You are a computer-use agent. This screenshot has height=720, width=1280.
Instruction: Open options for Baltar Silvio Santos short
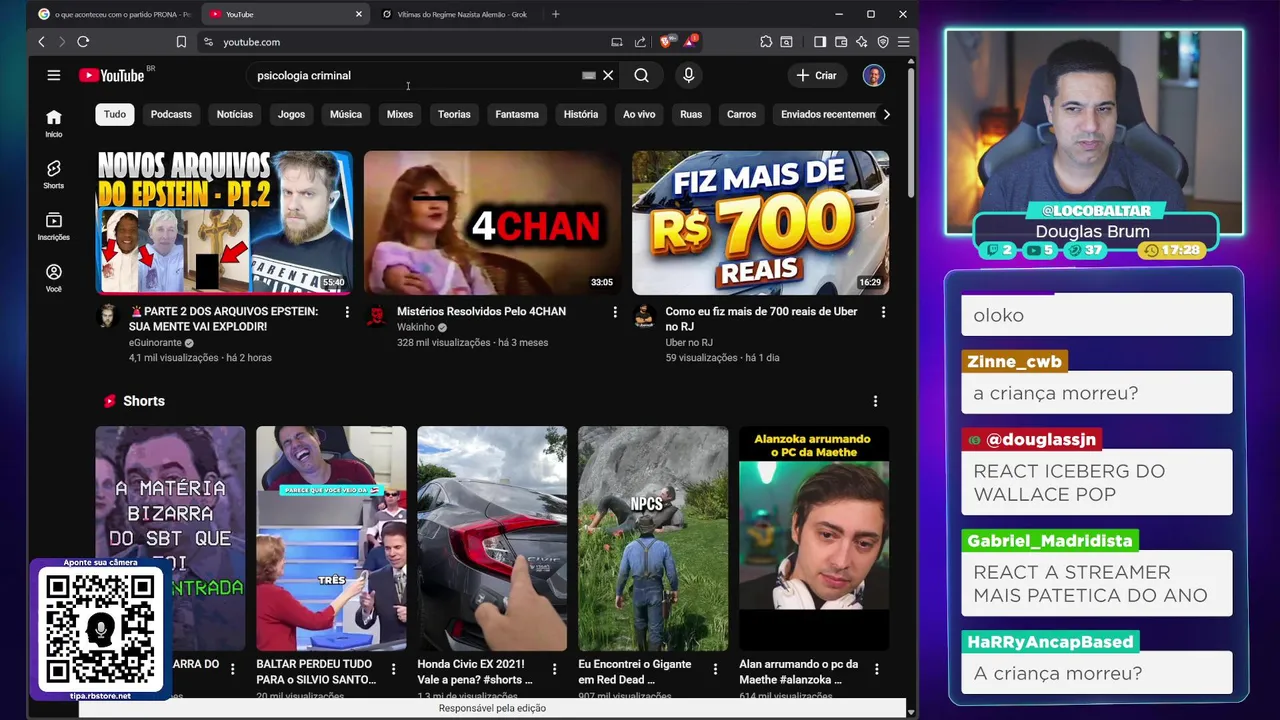pyautogui.click(x=393, y=669)
